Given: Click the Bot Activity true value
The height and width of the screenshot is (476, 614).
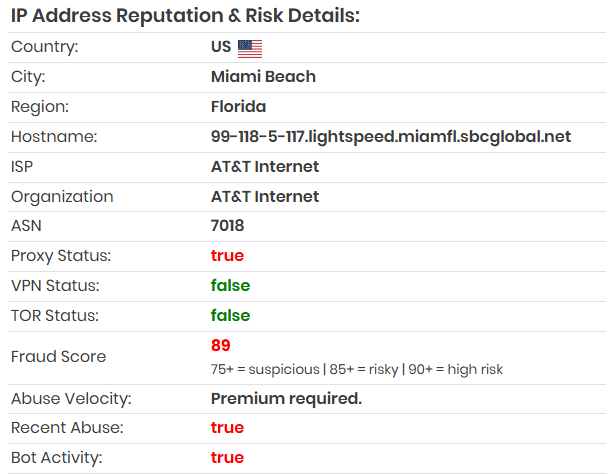Looking at the screenshot, I should click(x=227, y=458).
